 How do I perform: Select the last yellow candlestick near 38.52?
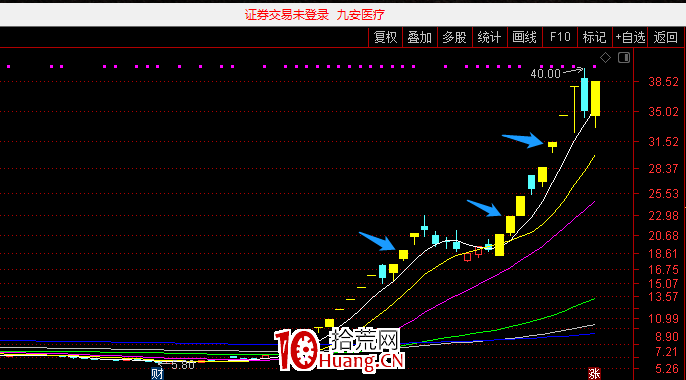595,98
